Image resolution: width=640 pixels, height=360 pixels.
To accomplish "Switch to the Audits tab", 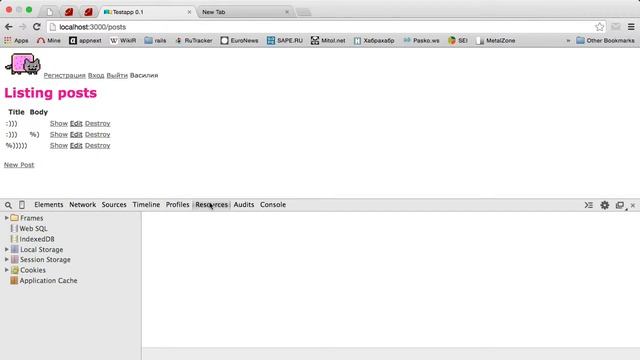I will point(244,204).
